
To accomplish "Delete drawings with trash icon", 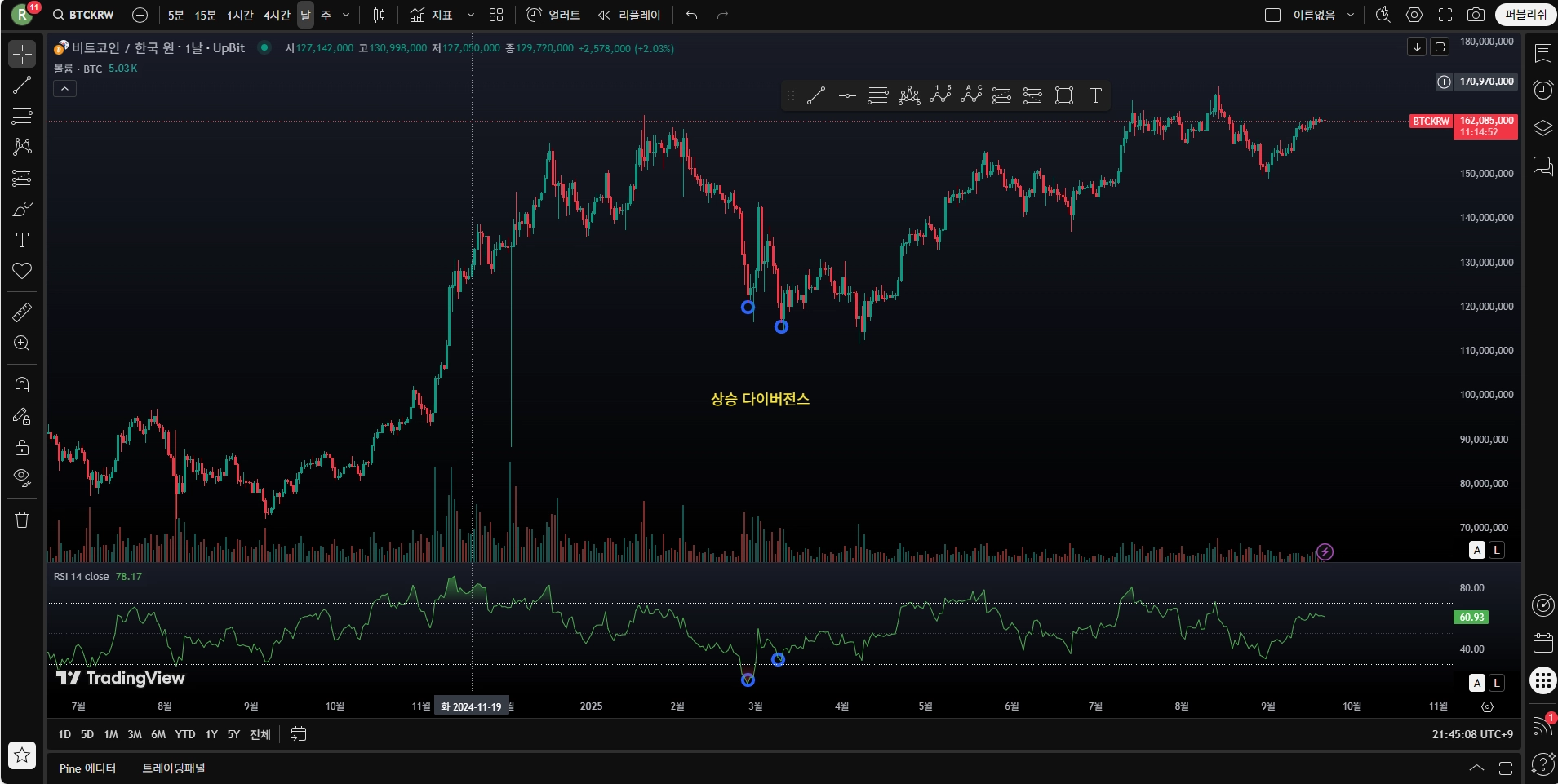I will point(22,520).
